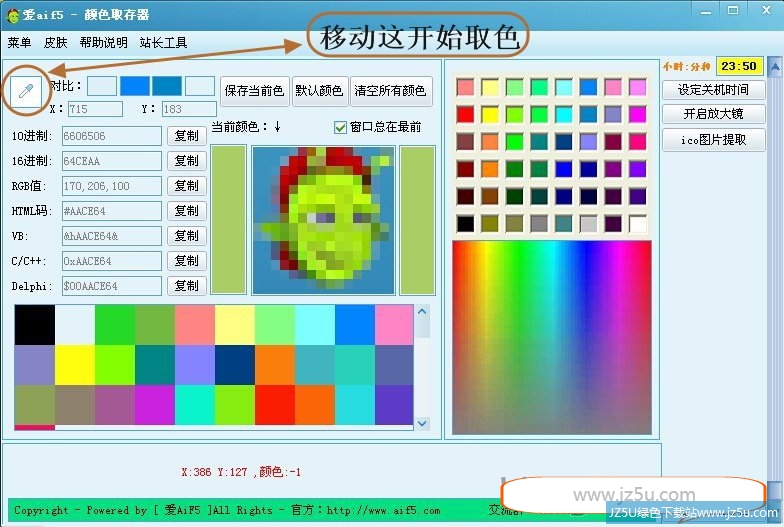Open the 站长工具 menu

164,42
